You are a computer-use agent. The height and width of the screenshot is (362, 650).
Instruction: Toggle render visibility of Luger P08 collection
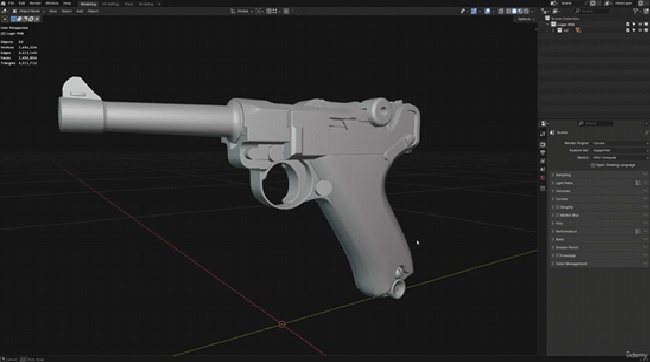click(x=646, y=24)
